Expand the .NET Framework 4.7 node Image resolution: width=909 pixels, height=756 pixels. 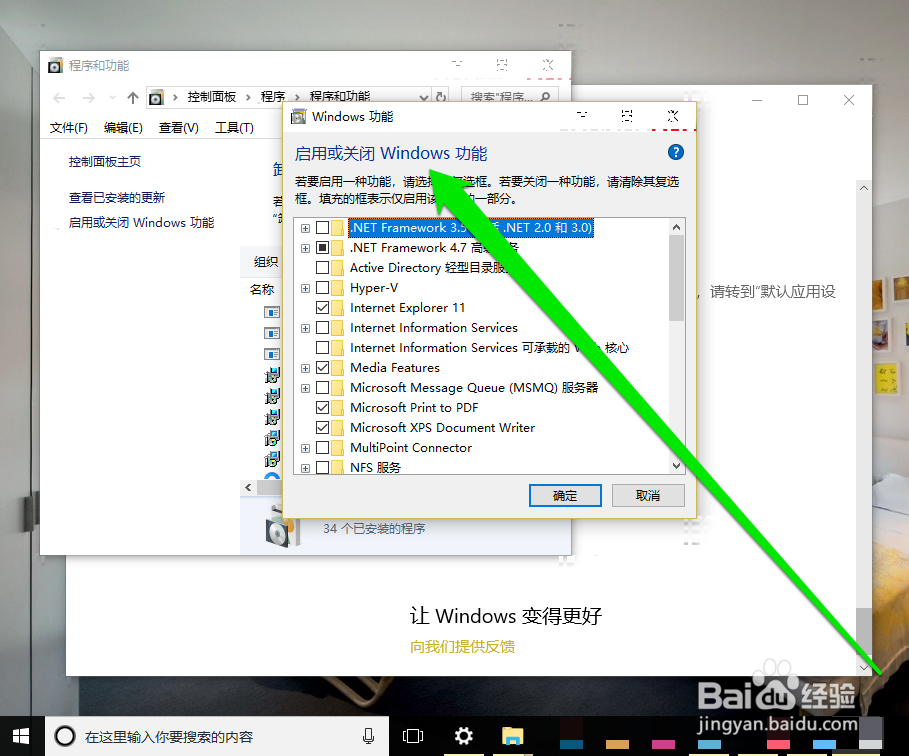point(305,247)
